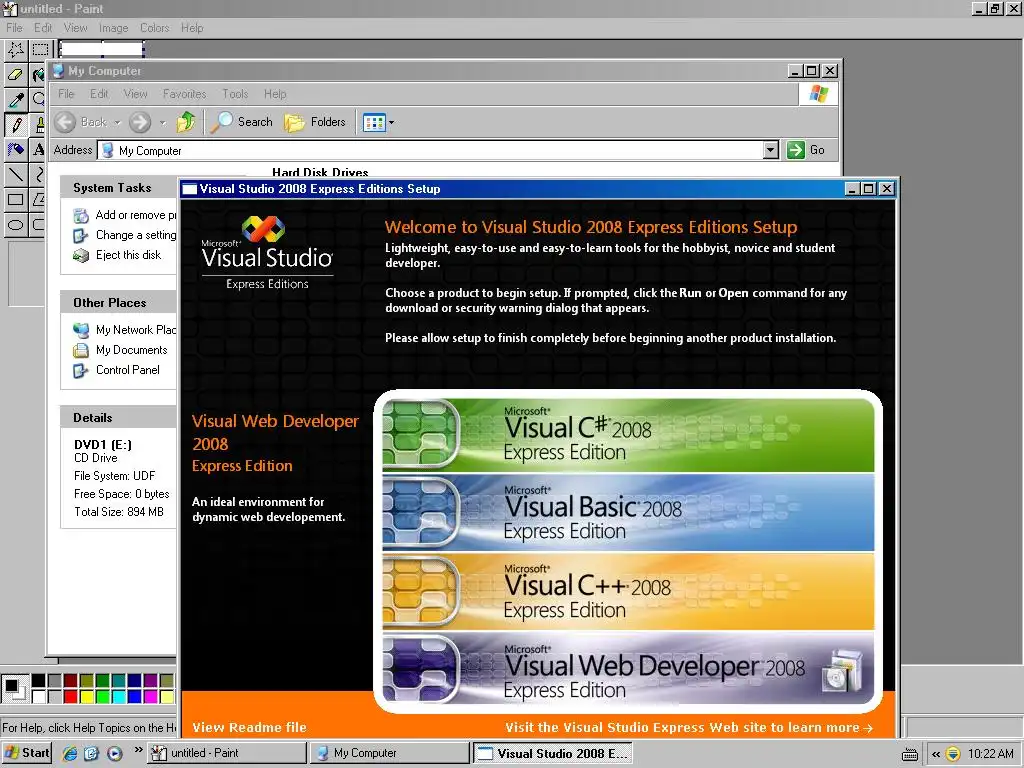Select the Brush tool in Paint
The image size is (1024, 768).
pyautogui.click(x=39, y=124)
